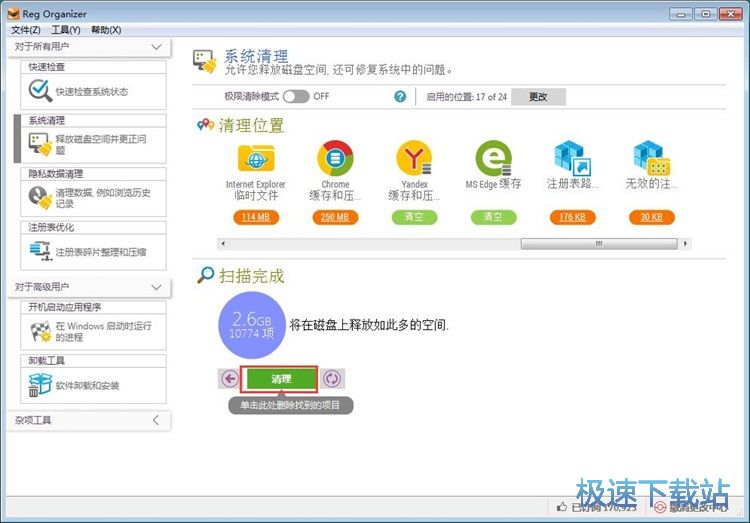Viewport: 750px width, 523px height.
Task: Click the cleanup locations map-pin icon
Action: pyautogui.click(x=205, y=125)
